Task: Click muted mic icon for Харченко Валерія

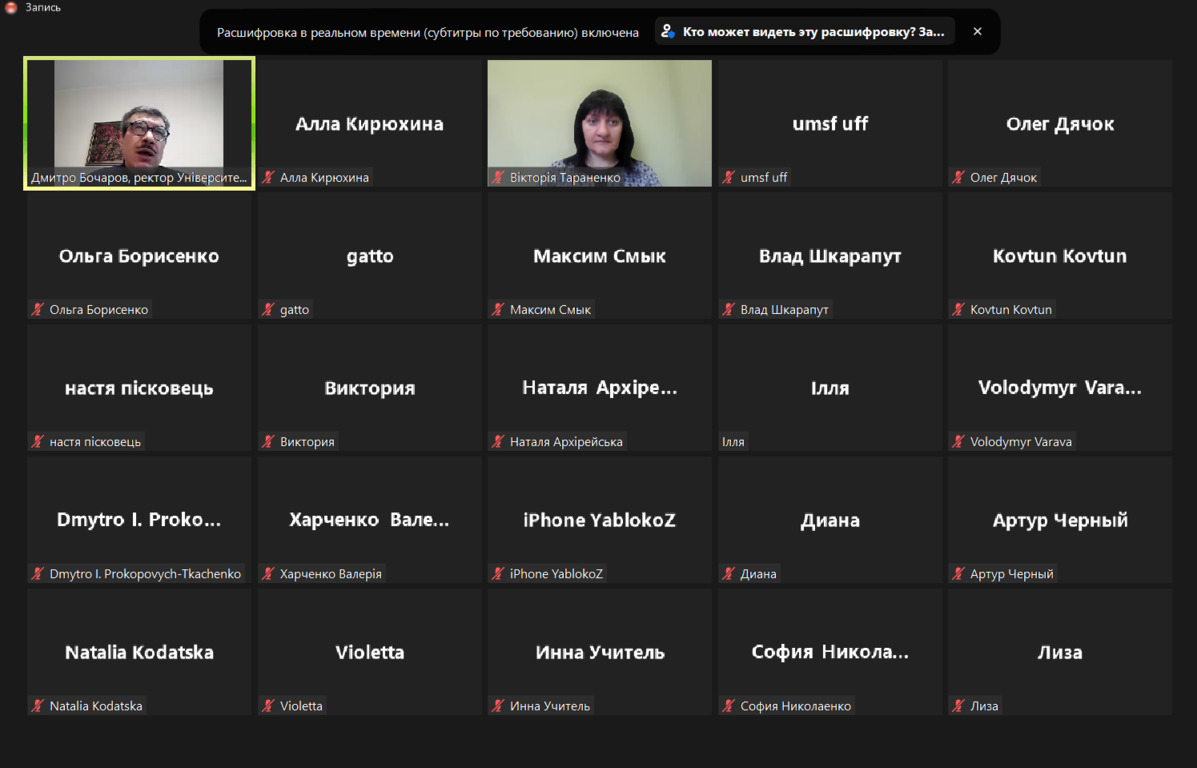Action: point(268,573)
